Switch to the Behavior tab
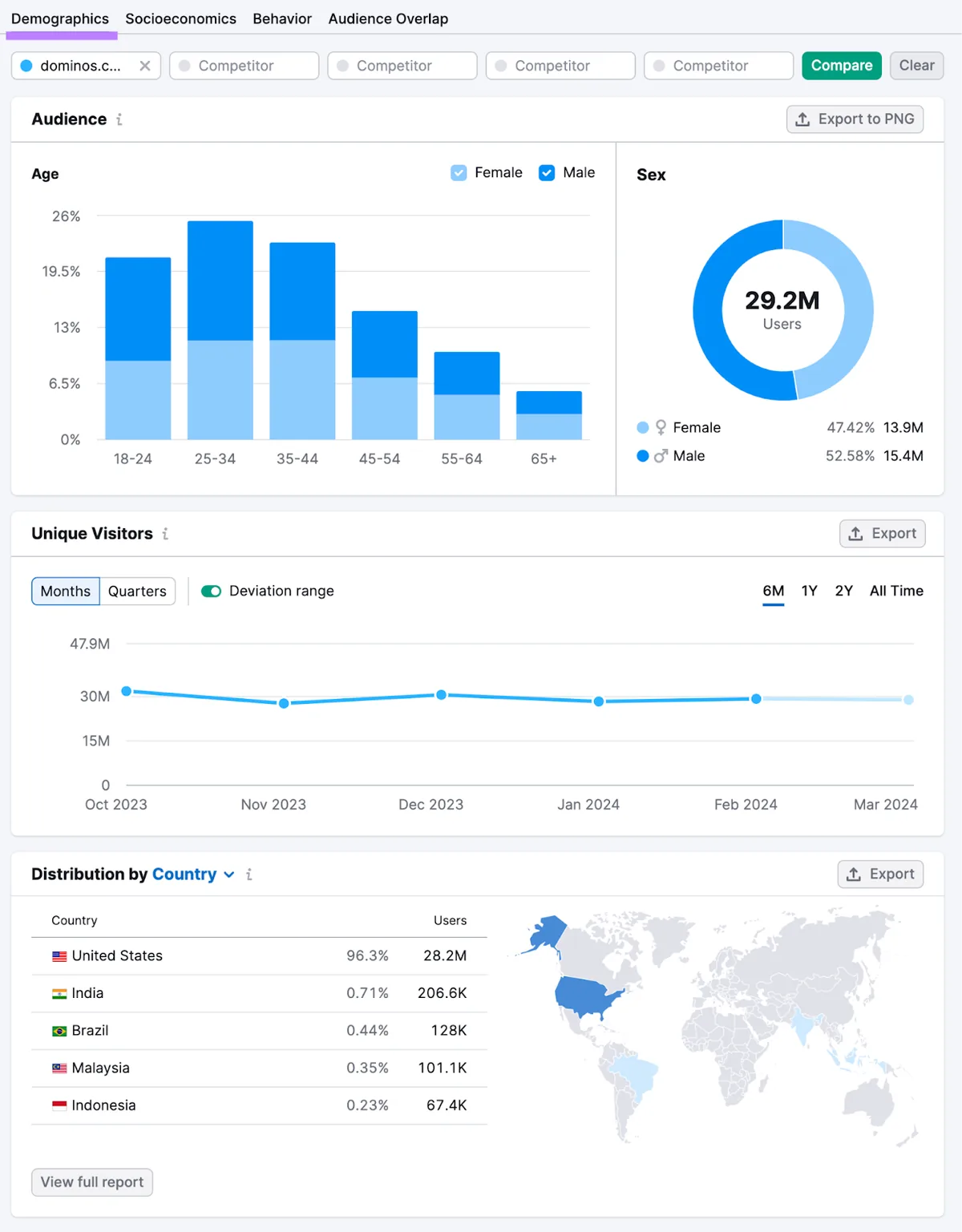 click(282, 18)
